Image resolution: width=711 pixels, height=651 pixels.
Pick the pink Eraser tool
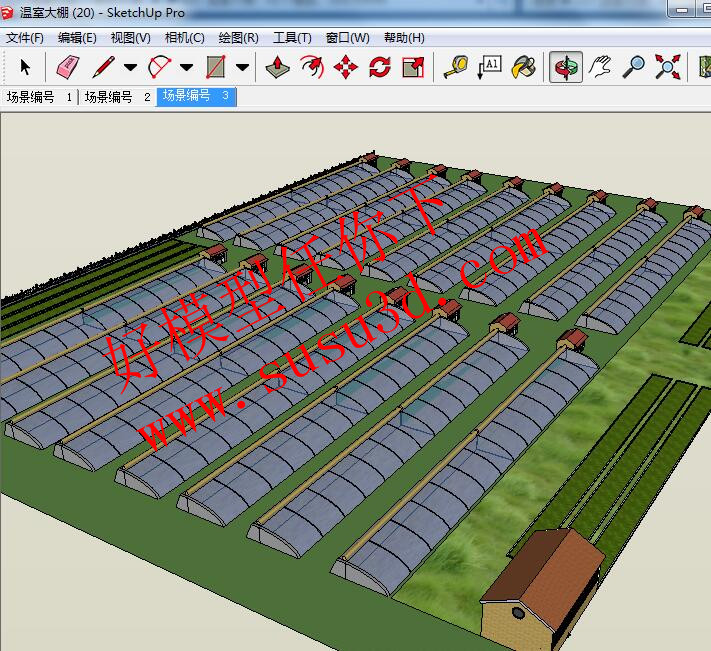point(68,67)
